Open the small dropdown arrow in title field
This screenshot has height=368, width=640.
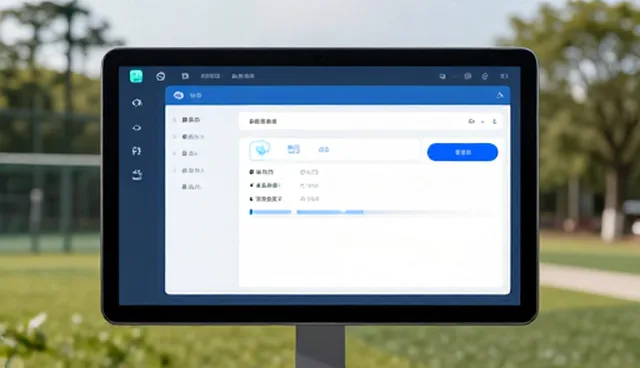[x=482, y=122]
